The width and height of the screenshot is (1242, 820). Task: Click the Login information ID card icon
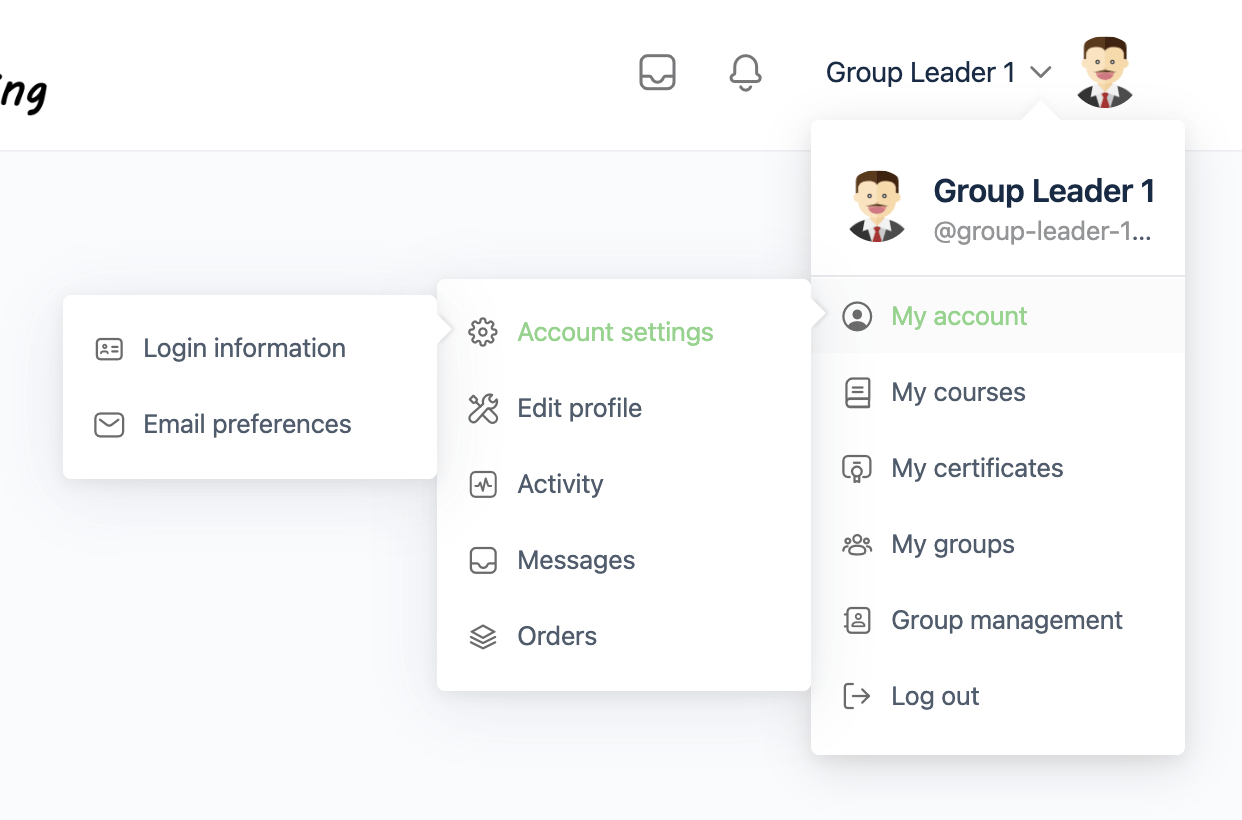[109, 348]
